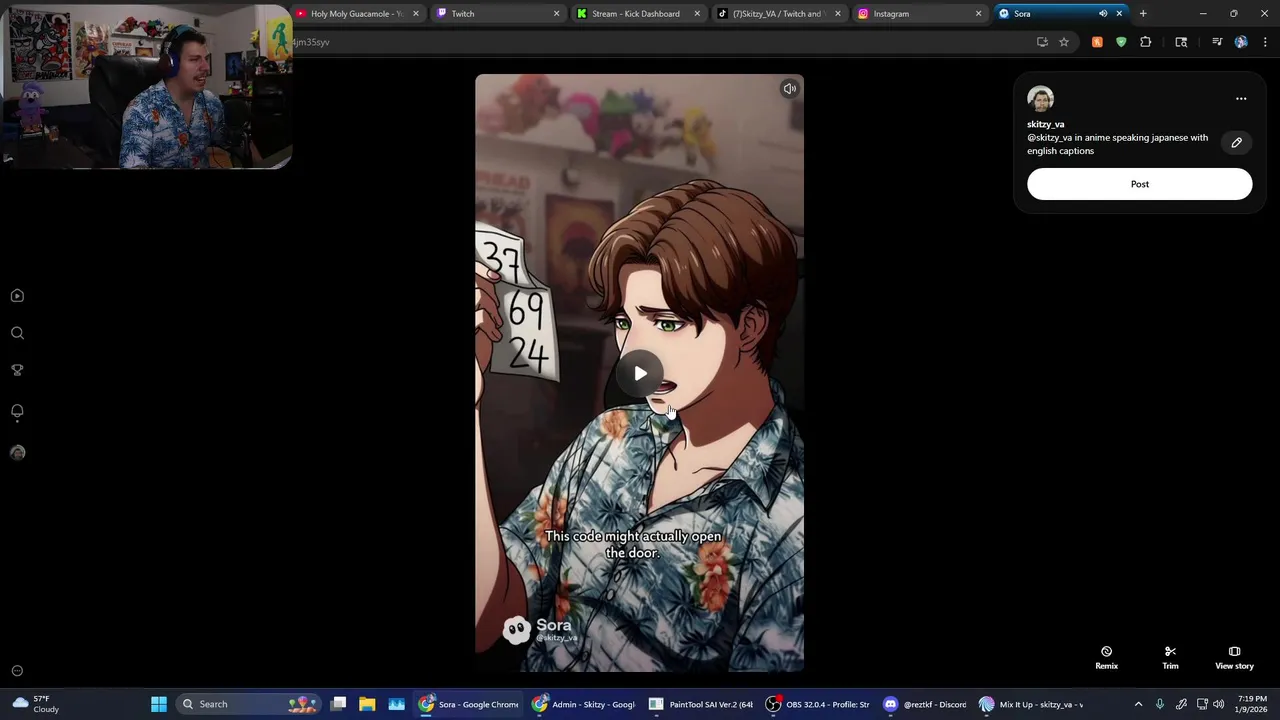Open File Explorer from the taskbar
The width and height of the screenshot is (1280, 720).
[x=367, y=704]
